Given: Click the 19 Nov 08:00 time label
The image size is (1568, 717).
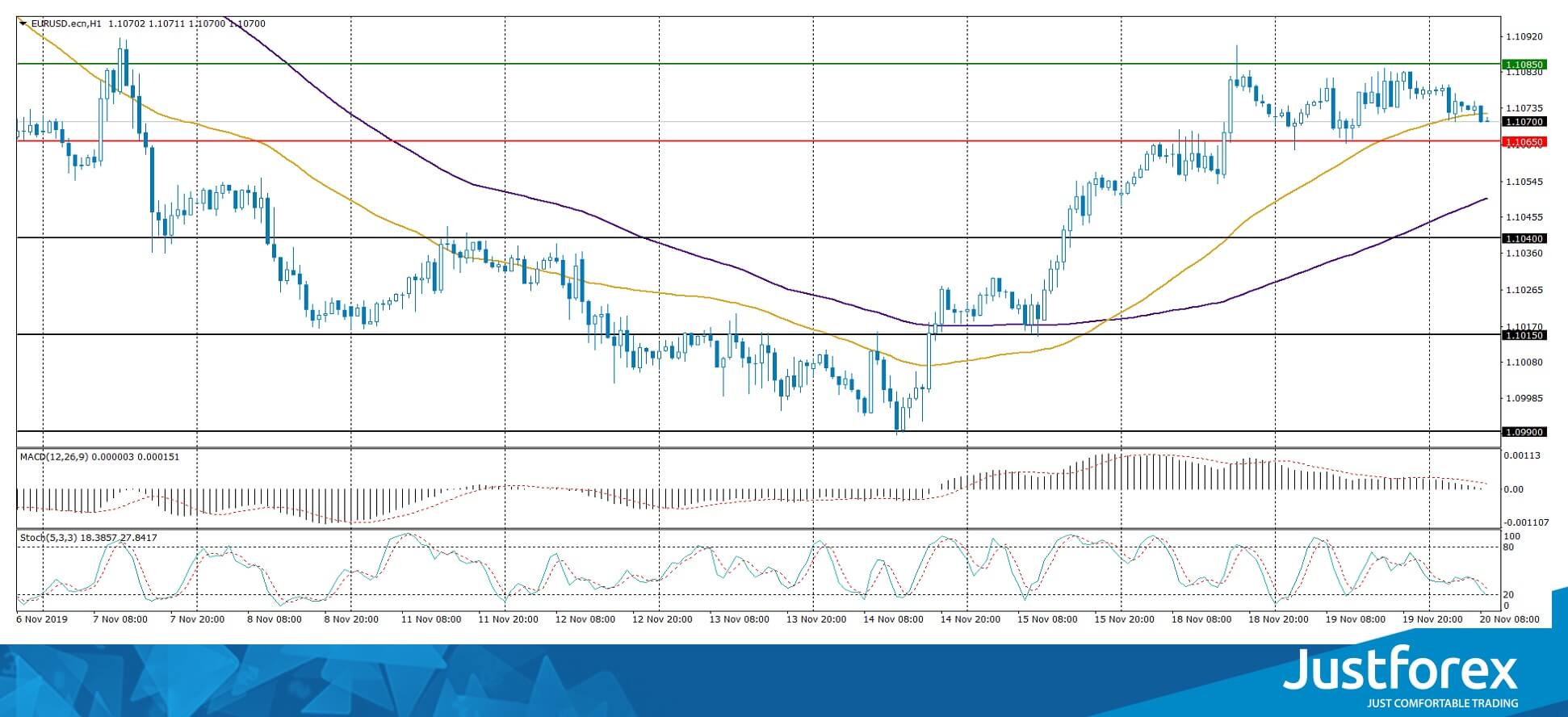Looking at the screenshot, I should point(1355,619).
